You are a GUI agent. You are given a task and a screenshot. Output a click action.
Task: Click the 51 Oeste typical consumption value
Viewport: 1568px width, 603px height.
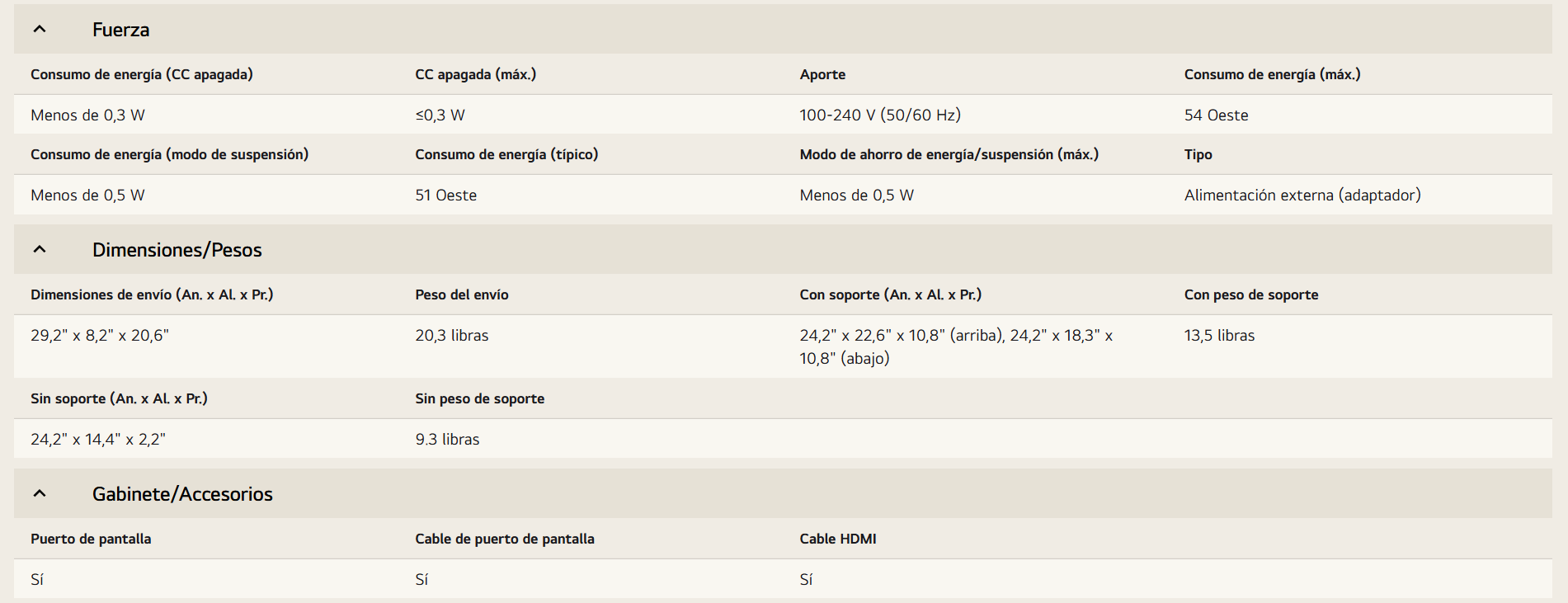446,196
